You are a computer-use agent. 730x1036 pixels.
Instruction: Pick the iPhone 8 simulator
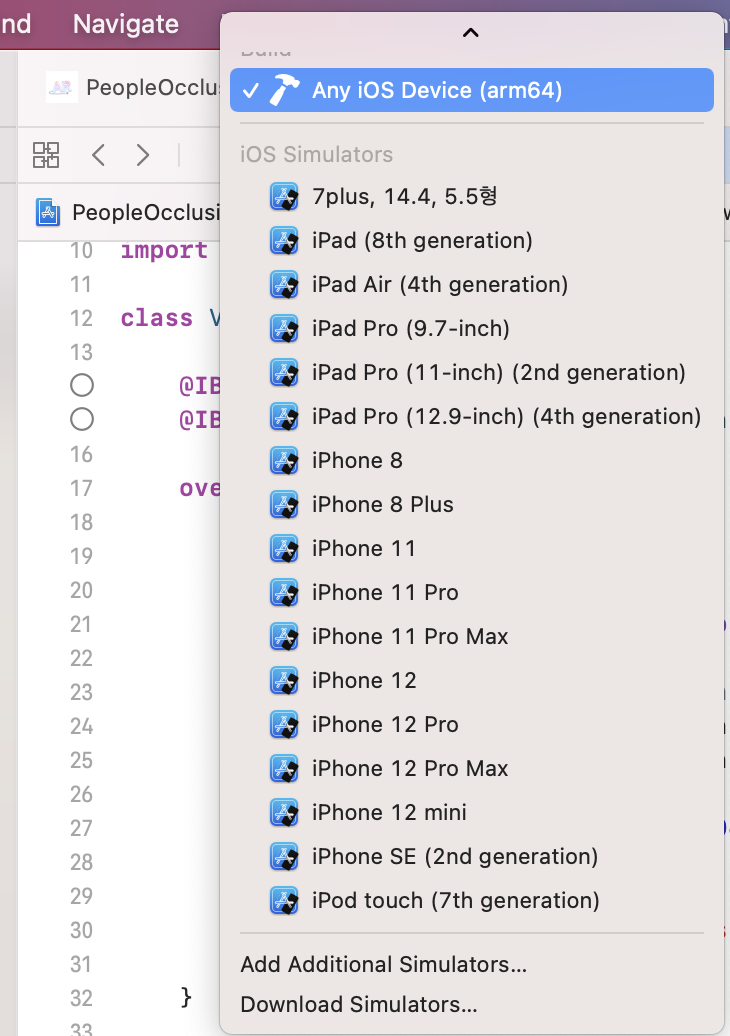[x=472, y=461]
